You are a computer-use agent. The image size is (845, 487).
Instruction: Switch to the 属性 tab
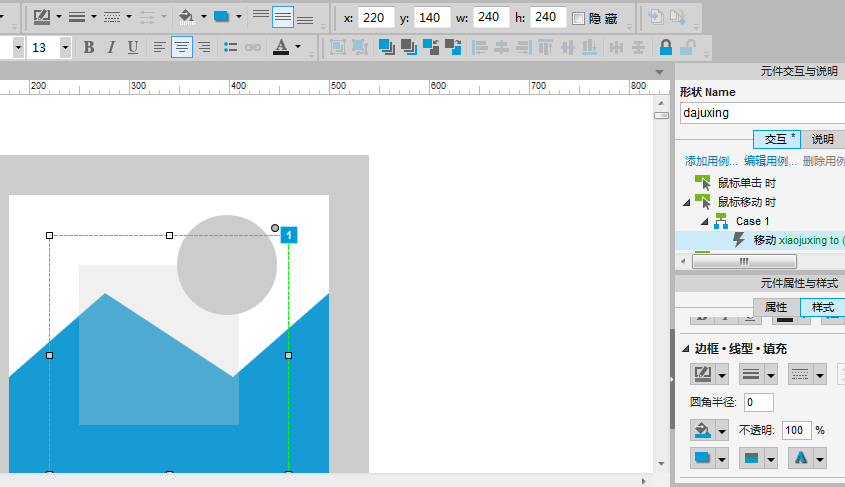click(x=776, y=307)
